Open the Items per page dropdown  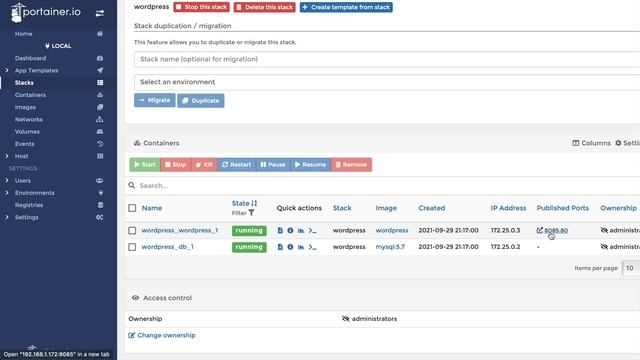click(x=631, y=268)
